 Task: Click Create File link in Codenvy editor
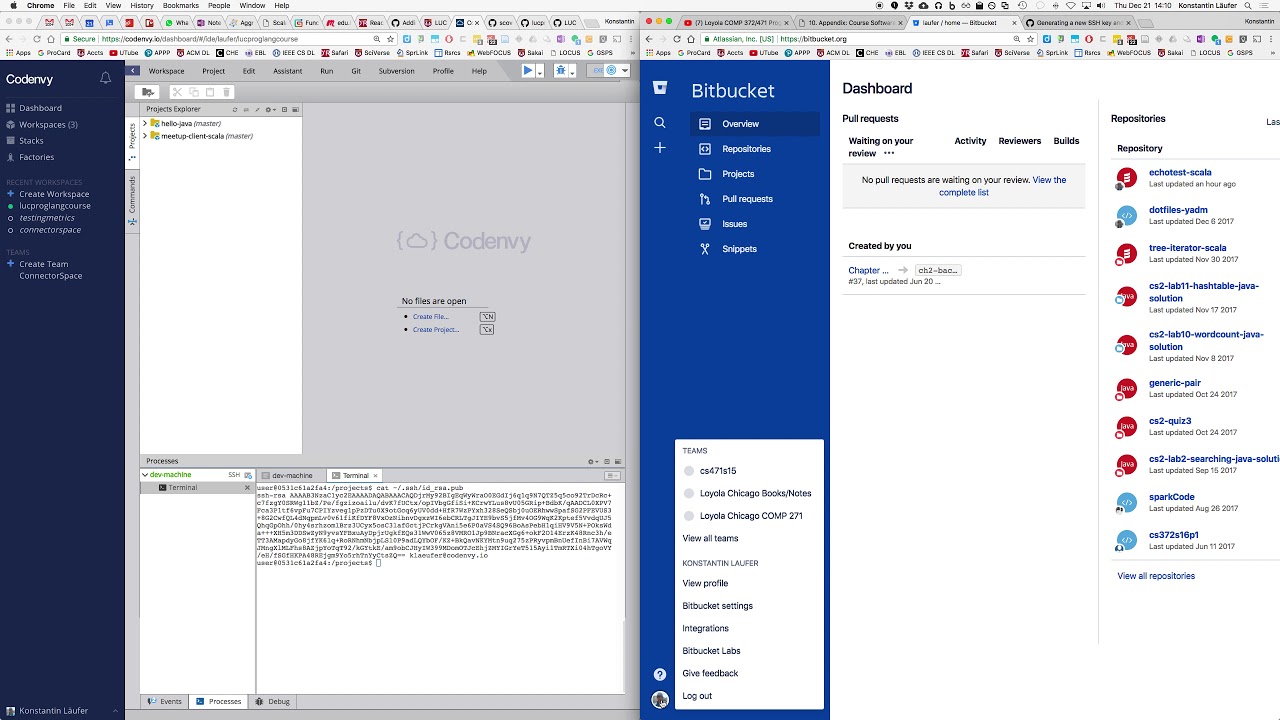[430, 317]
